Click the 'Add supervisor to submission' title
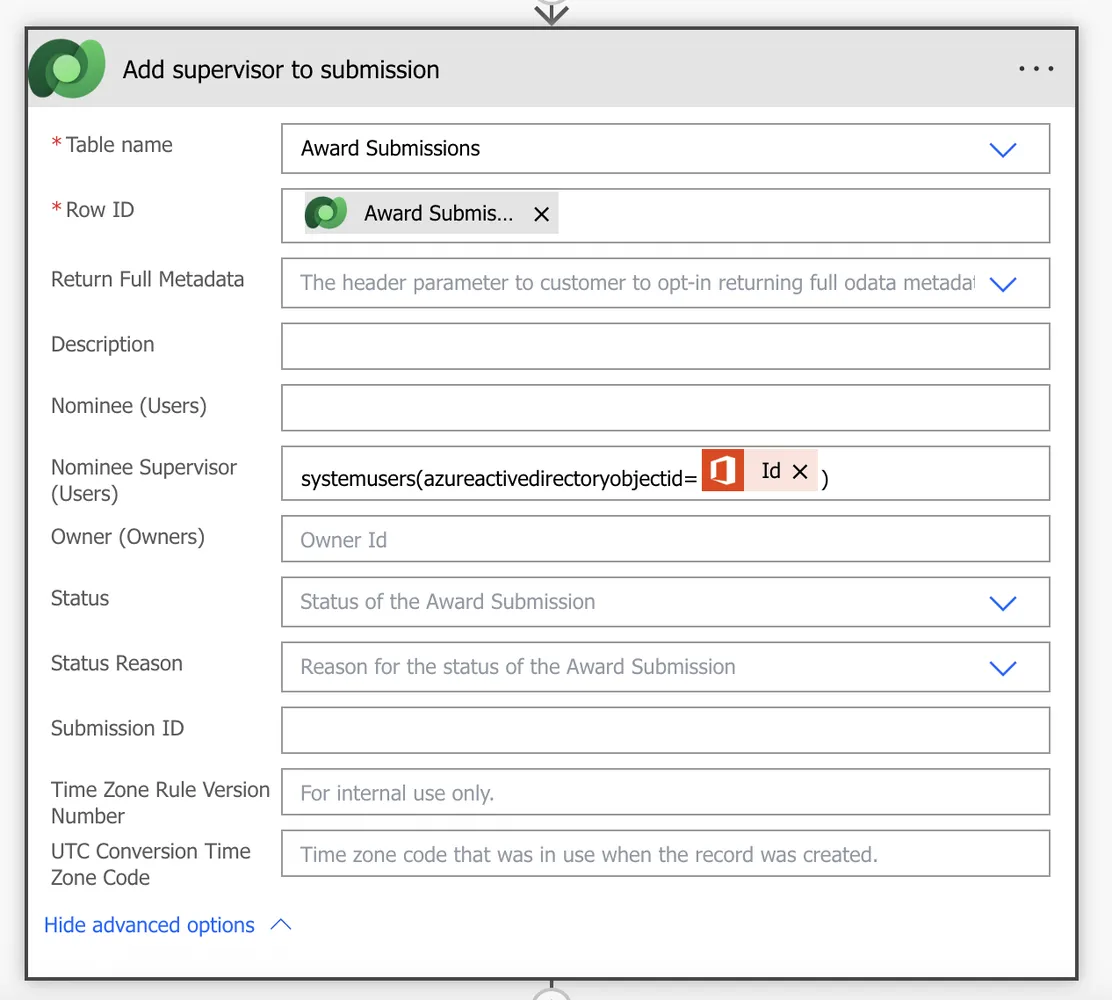Image resolution: width=1112 pixels, height=1000 pixels. [281, 70]
